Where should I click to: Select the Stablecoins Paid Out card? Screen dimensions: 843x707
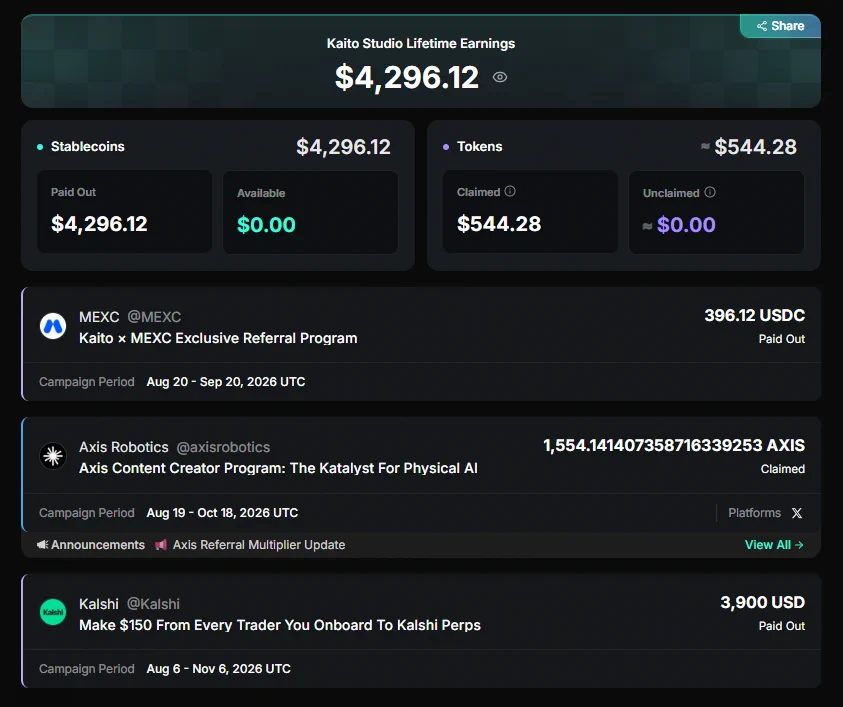click(124, 212)
